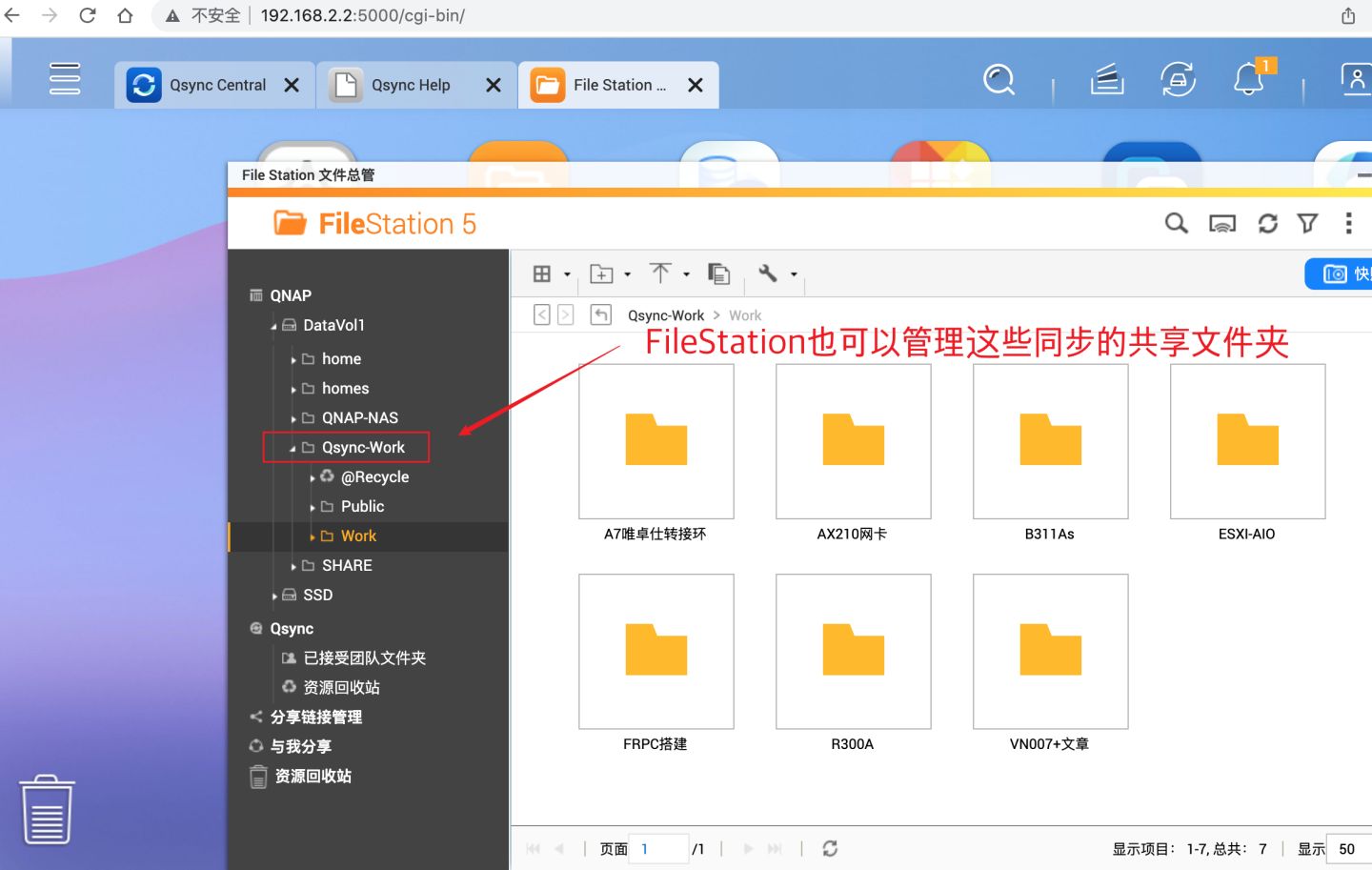Click the copy files toolbar icon
1372x870 pixels.
click(718, 274)
